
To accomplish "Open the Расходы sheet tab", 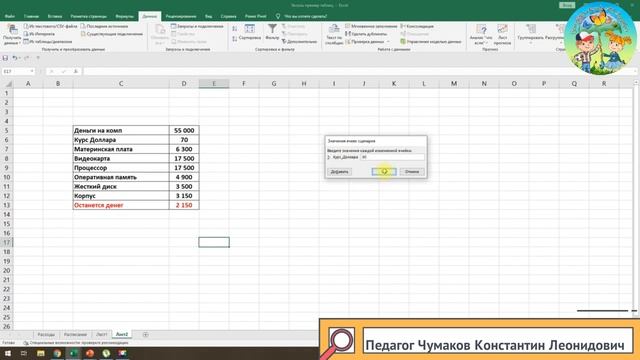I will (46, 334).
